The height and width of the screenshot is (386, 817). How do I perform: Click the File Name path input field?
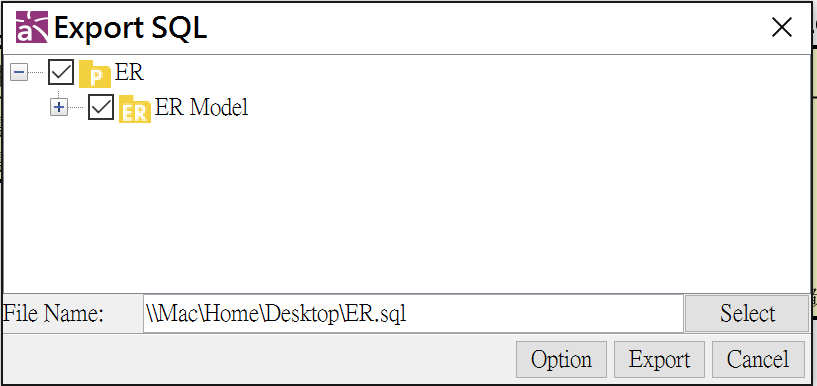click(x=413, y=314)
